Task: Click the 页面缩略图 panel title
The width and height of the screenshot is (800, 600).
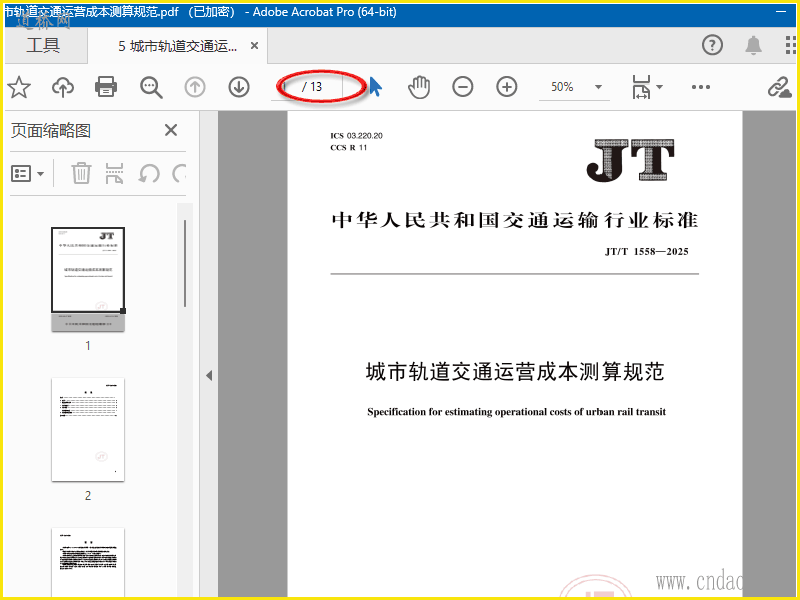Action: click(51, 131)
